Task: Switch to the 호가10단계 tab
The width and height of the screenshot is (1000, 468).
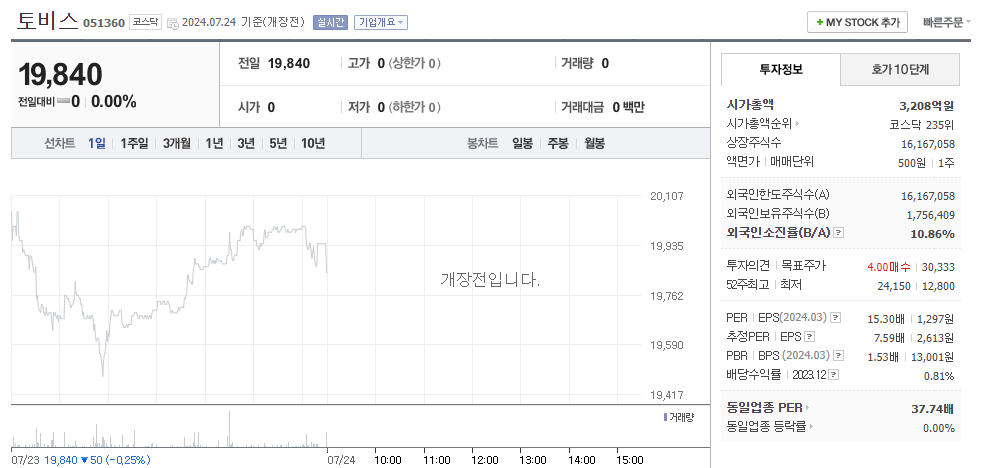Action: [900, 69]
